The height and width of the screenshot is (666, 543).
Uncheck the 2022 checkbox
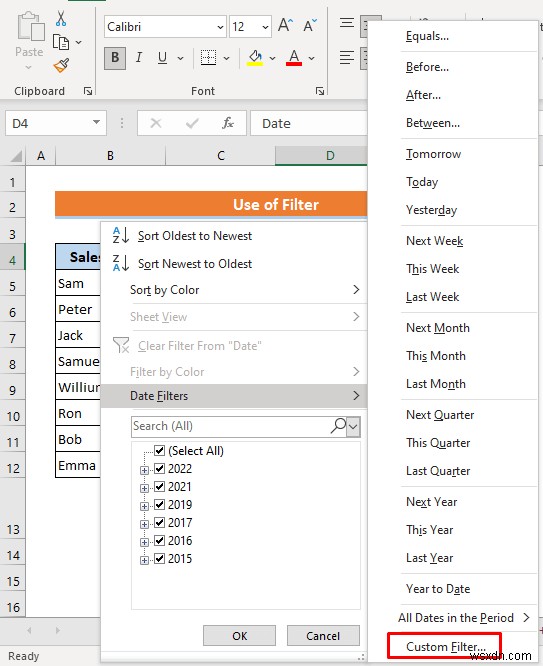pos(159,468)
